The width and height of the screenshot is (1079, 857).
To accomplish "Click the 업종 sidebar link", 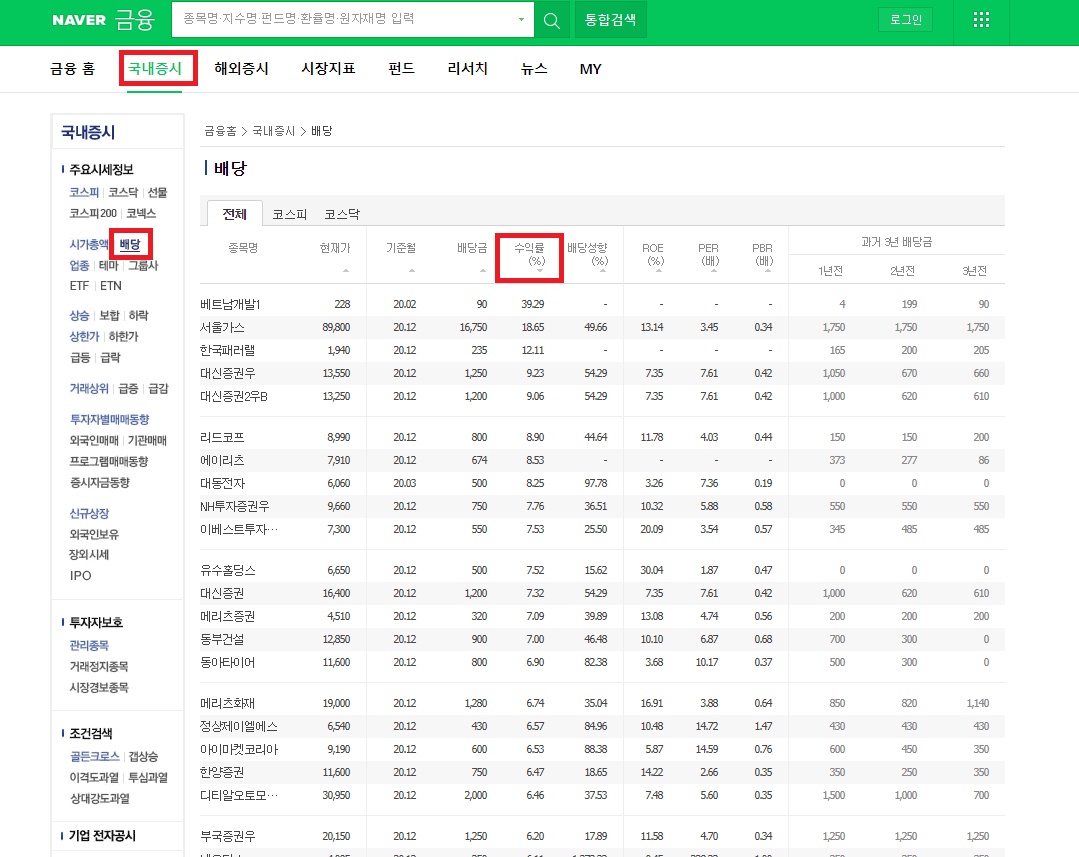I will click(79, 265).
